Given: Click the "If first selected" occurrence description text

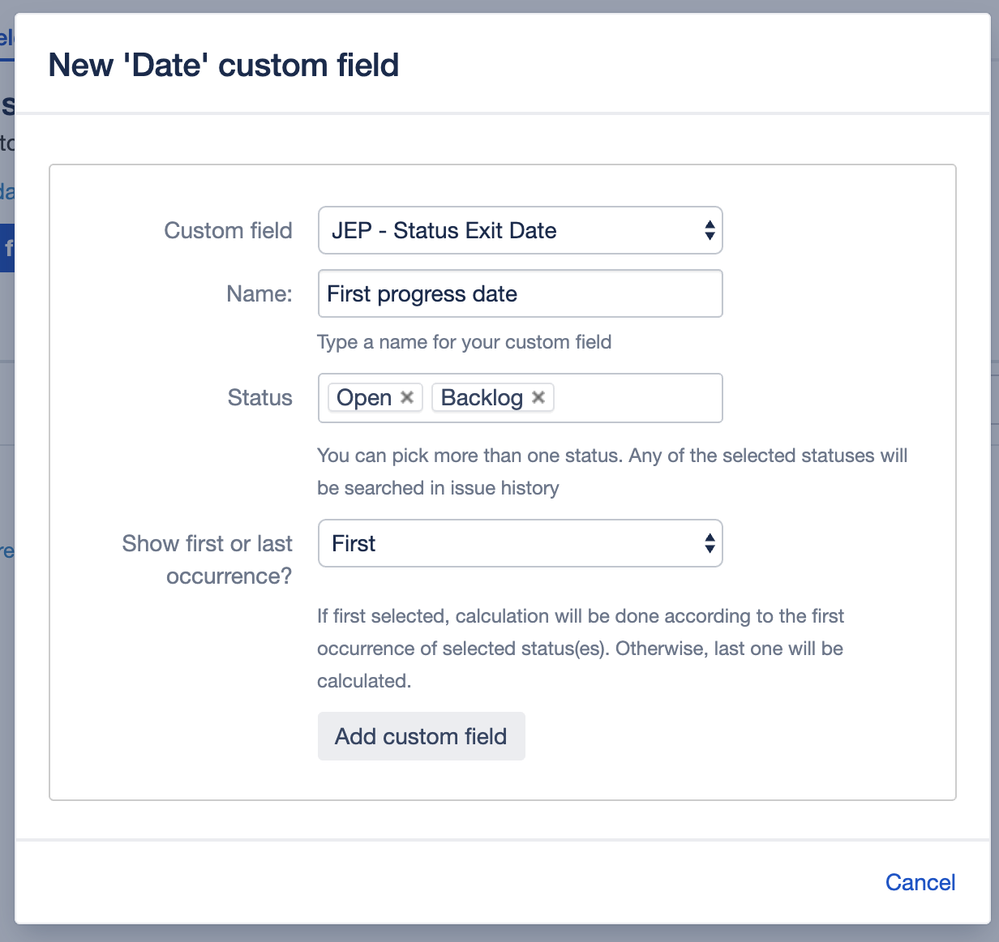Looking at the screenshot, I should tap(580, 648).
